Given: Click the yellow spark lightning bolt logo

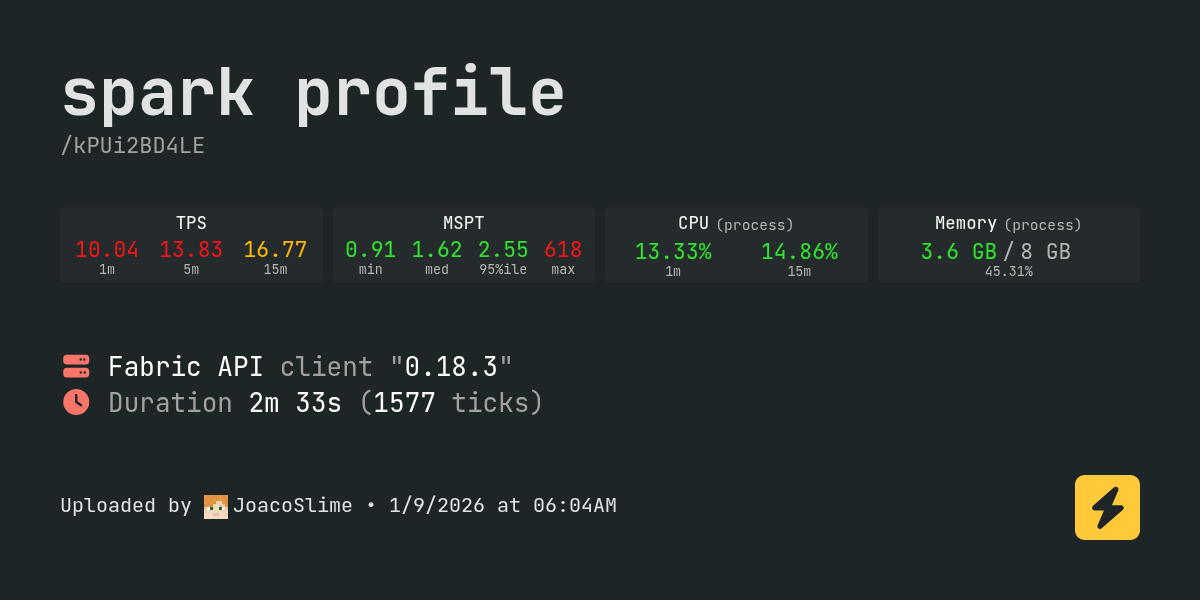Looking at the screenshot, I should (x=1107, y=507).
